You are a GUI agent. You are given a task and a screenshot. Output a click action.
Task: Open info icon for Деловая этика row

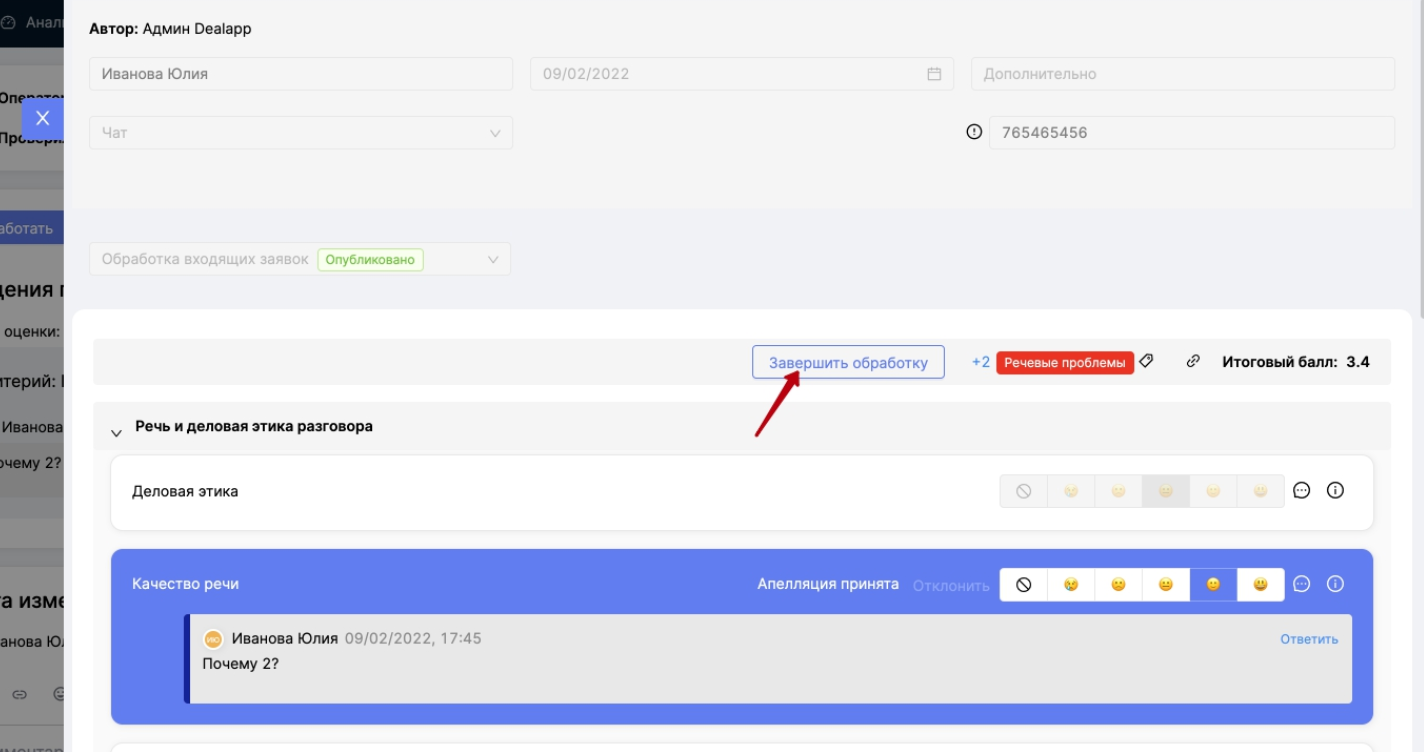pyautogui.click(x=1335, y=491)
